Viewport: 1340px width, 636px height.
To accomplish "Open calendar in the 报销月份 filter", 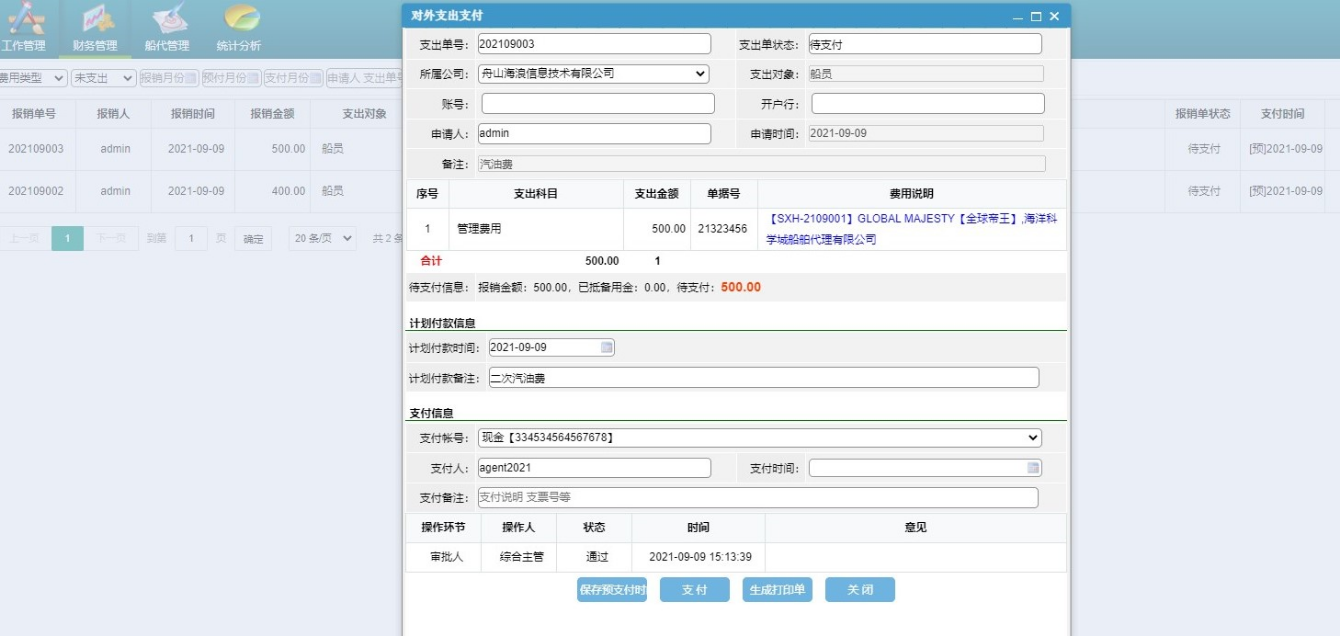I will [x=189, y=78].
